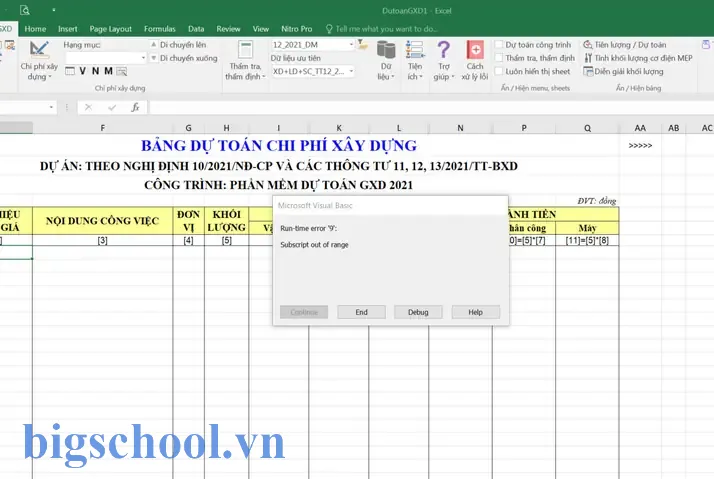Click Tiên lượng / Dự toán
Screen dimensions: 714x479
tap(625, 45)
